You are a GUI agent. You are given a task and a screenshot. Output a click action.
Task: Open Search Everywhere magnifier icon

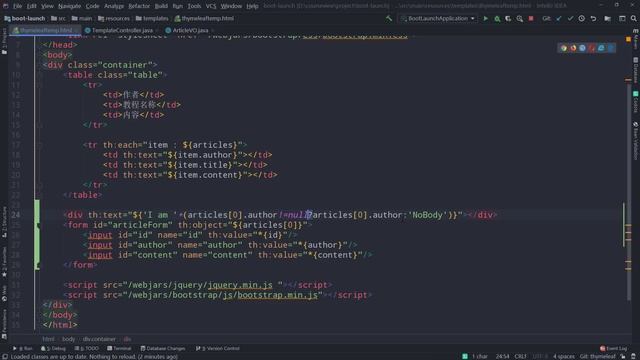click(x=633, y=18)
